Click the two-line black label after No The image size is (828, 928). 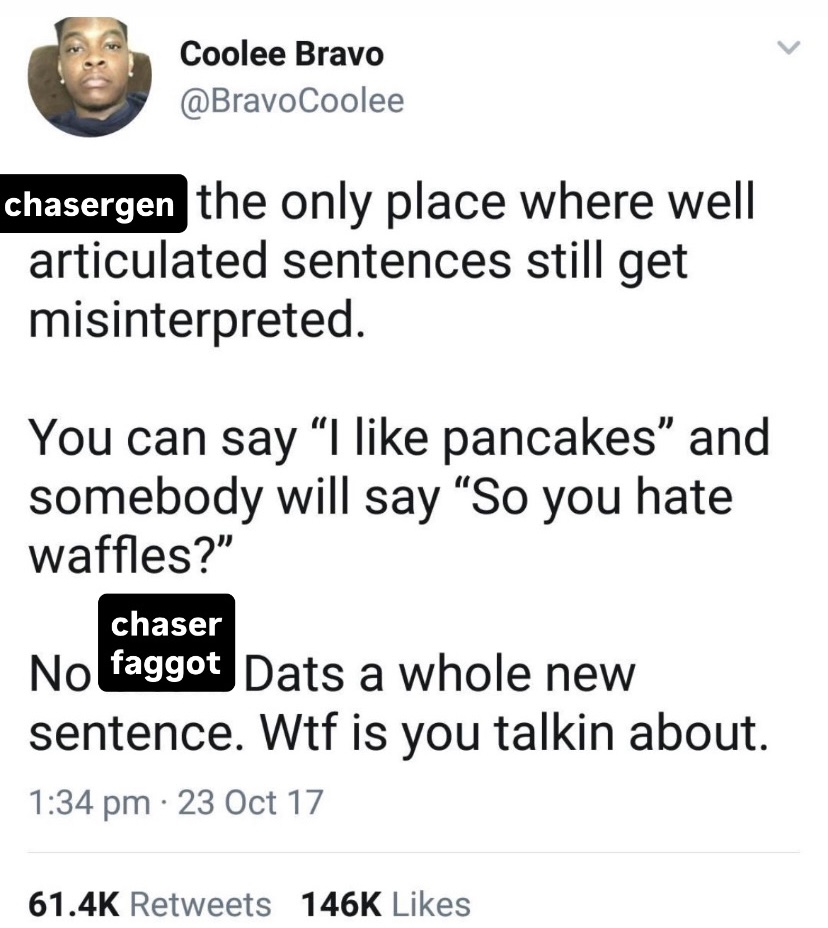coord(166,643)
